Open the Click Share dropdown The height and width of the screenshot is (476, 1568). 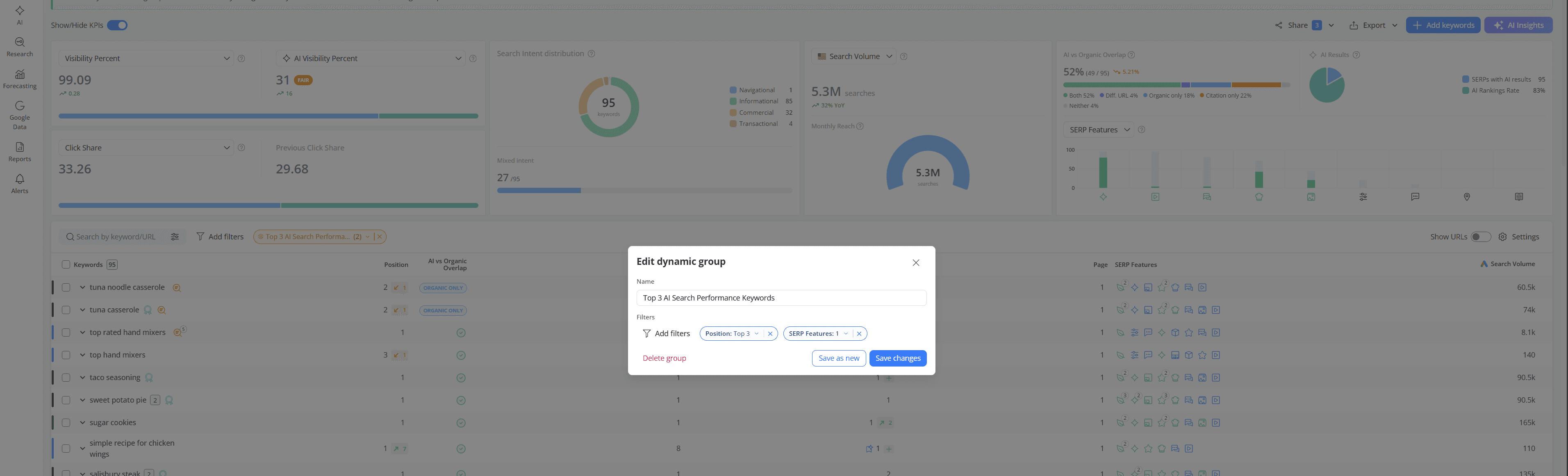(146, 148)
